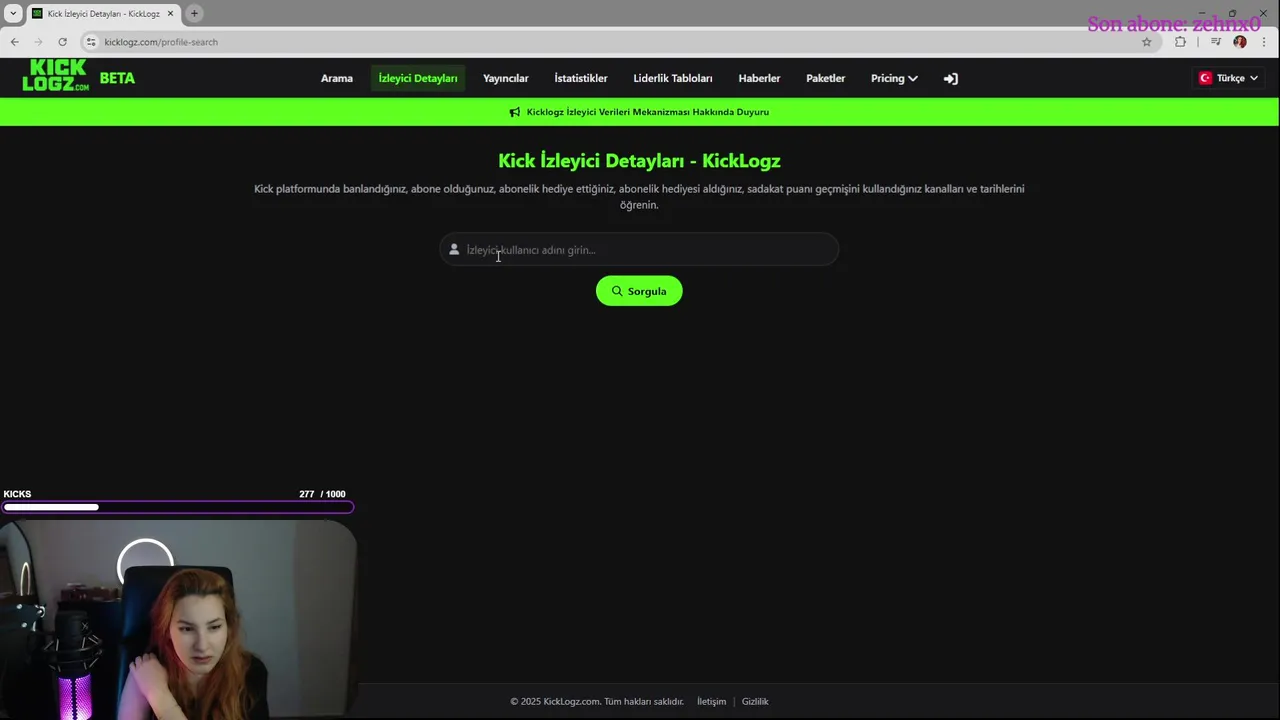
Task: Open the media control icon in toolbar
Action: pyautogui.click(x=1215, y=42)
